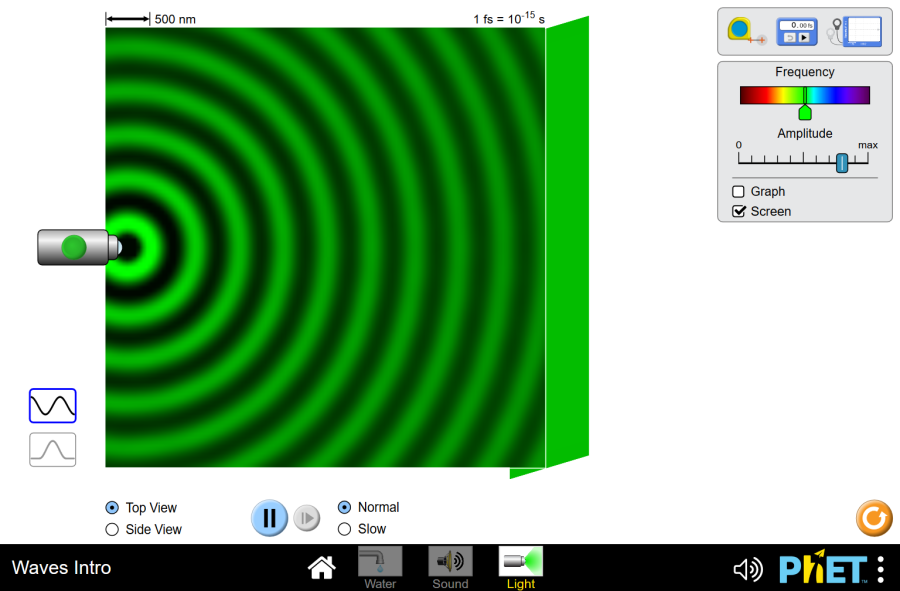Select Top View radio option
This screenshot has height=591, width=900.
(112, 508)
